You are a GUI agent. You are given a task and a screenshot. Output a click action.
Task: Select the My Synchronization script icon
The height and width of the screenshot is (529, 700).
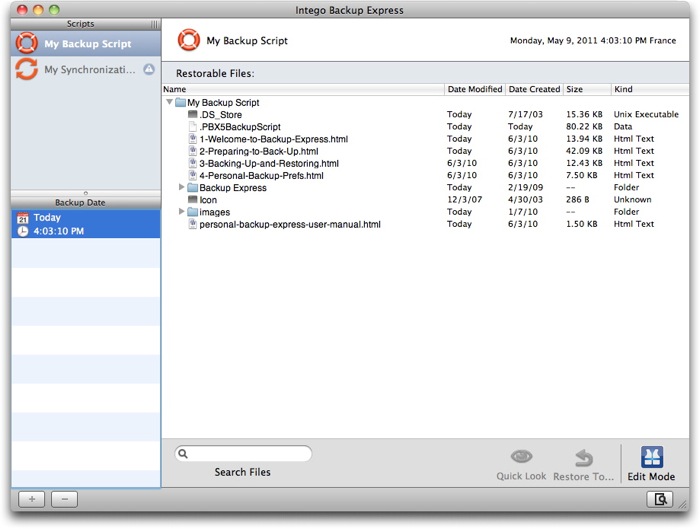26,69
